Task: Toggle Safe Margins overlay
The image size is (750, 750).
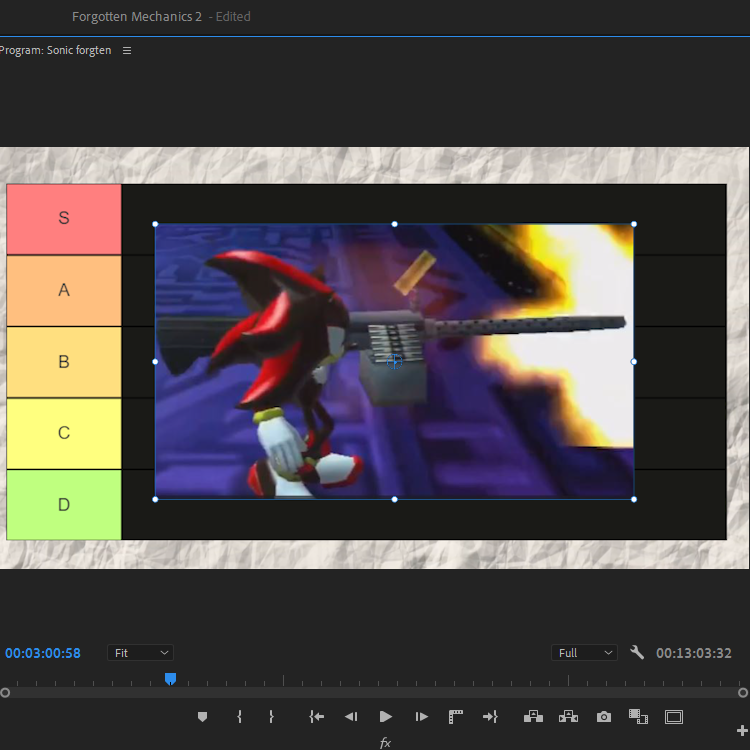Action: tap(674, 717)
